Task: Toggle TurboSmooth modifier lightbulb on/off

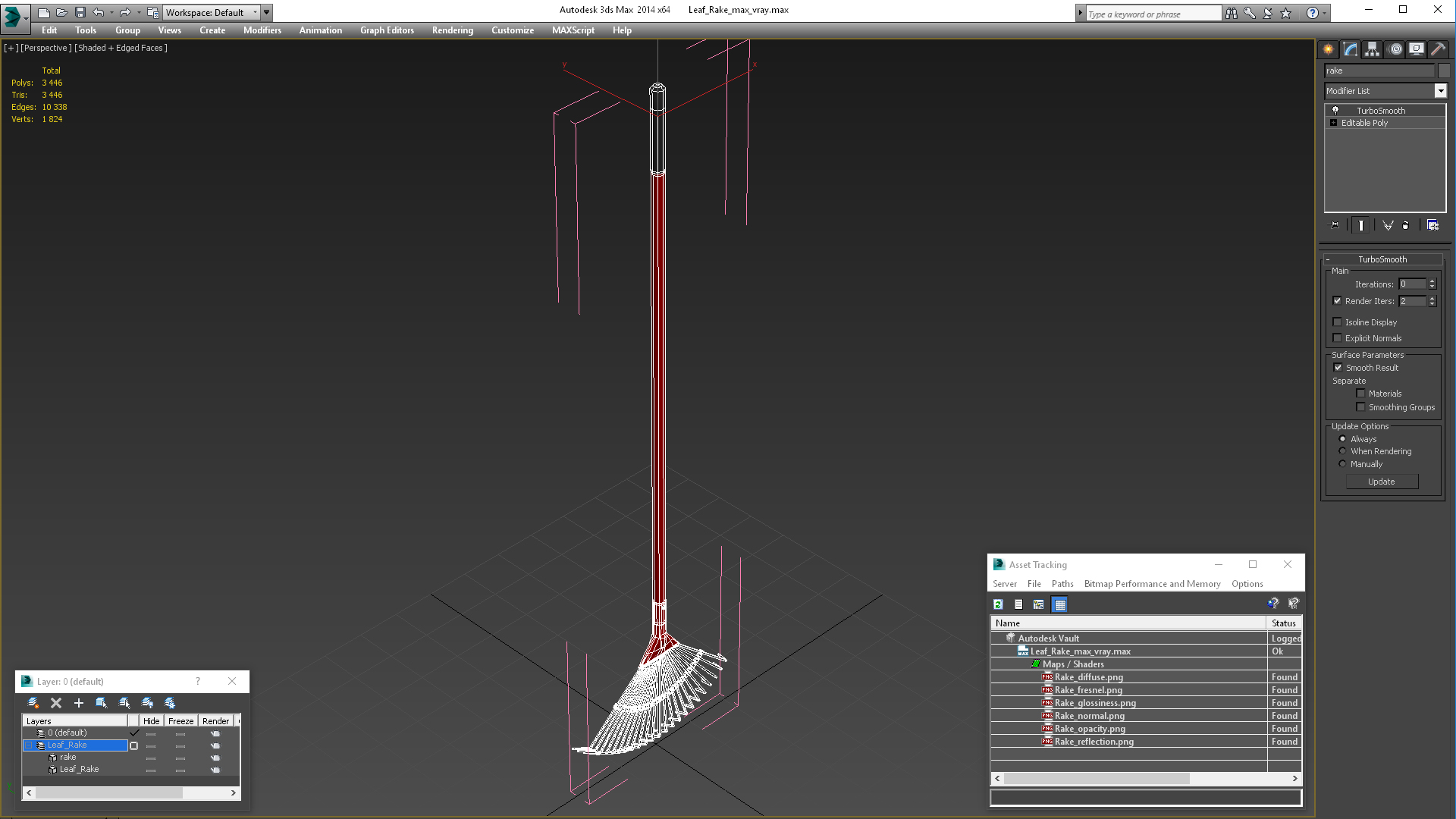Action: [x=1335, y=111]
